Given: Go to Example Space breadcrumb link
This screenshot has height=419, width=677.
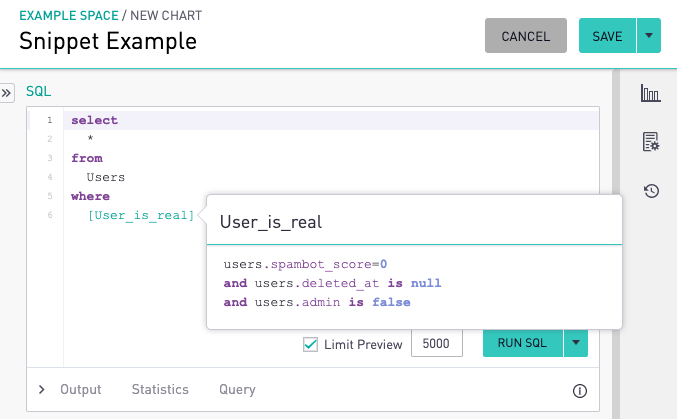Looking at the screenshot, I should point(69,16).
